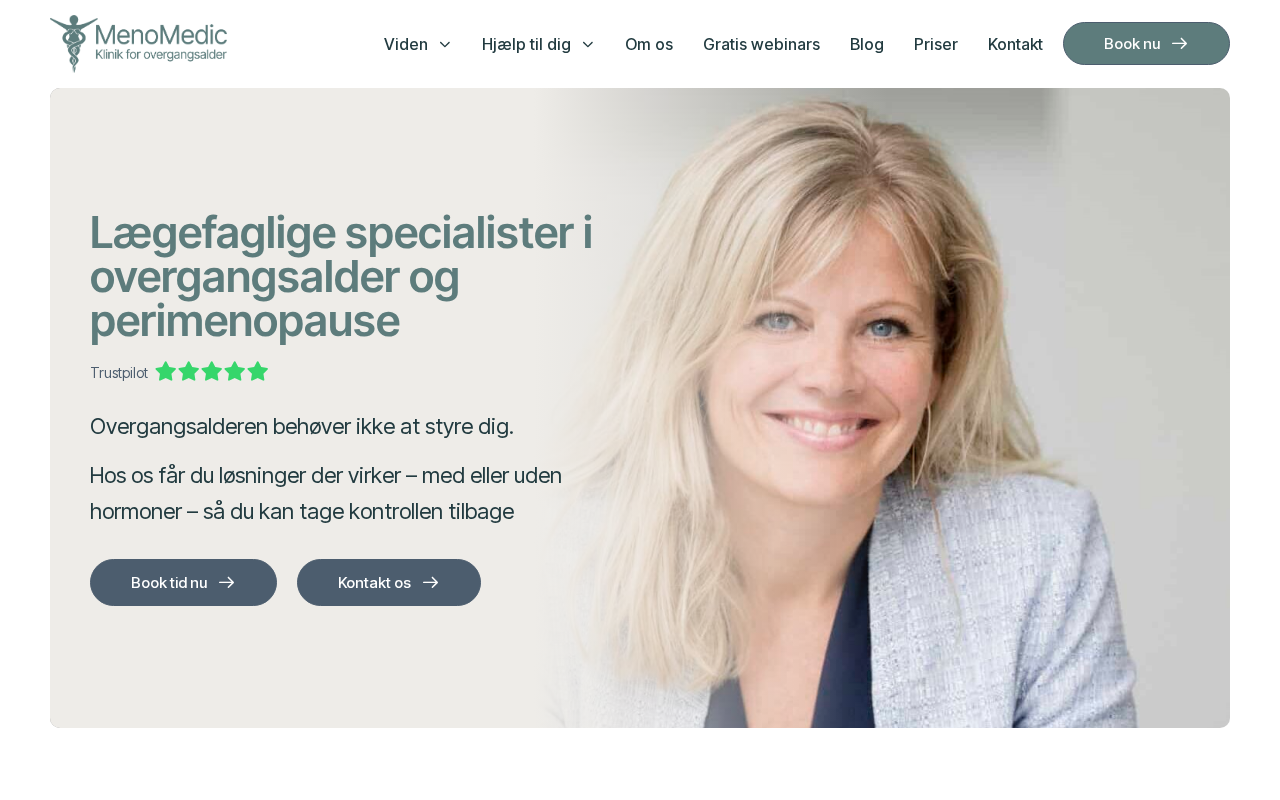Expand the Hjælp til dig chevron
Viewport: 1280px width, 800px height.
point(588,44)
